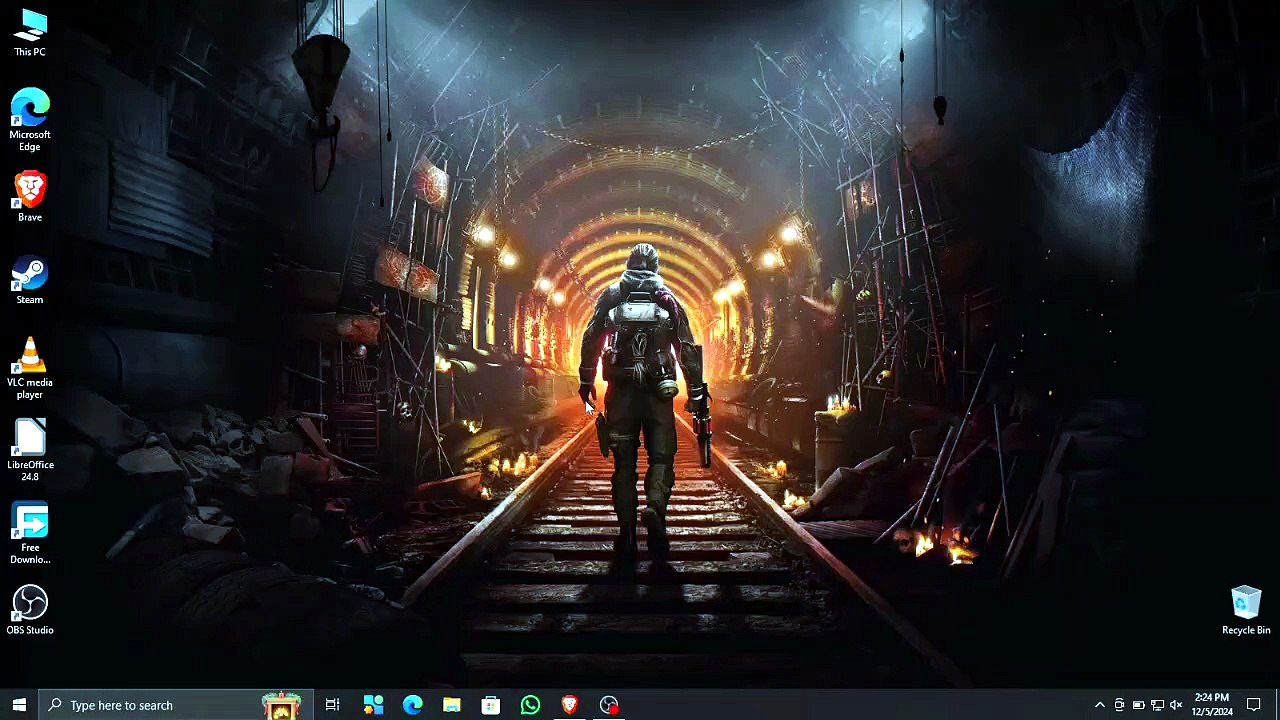Screen dimensions: 1280x720
Task: Select the Brave browser desktop shortcut
Action: point(30,196)
